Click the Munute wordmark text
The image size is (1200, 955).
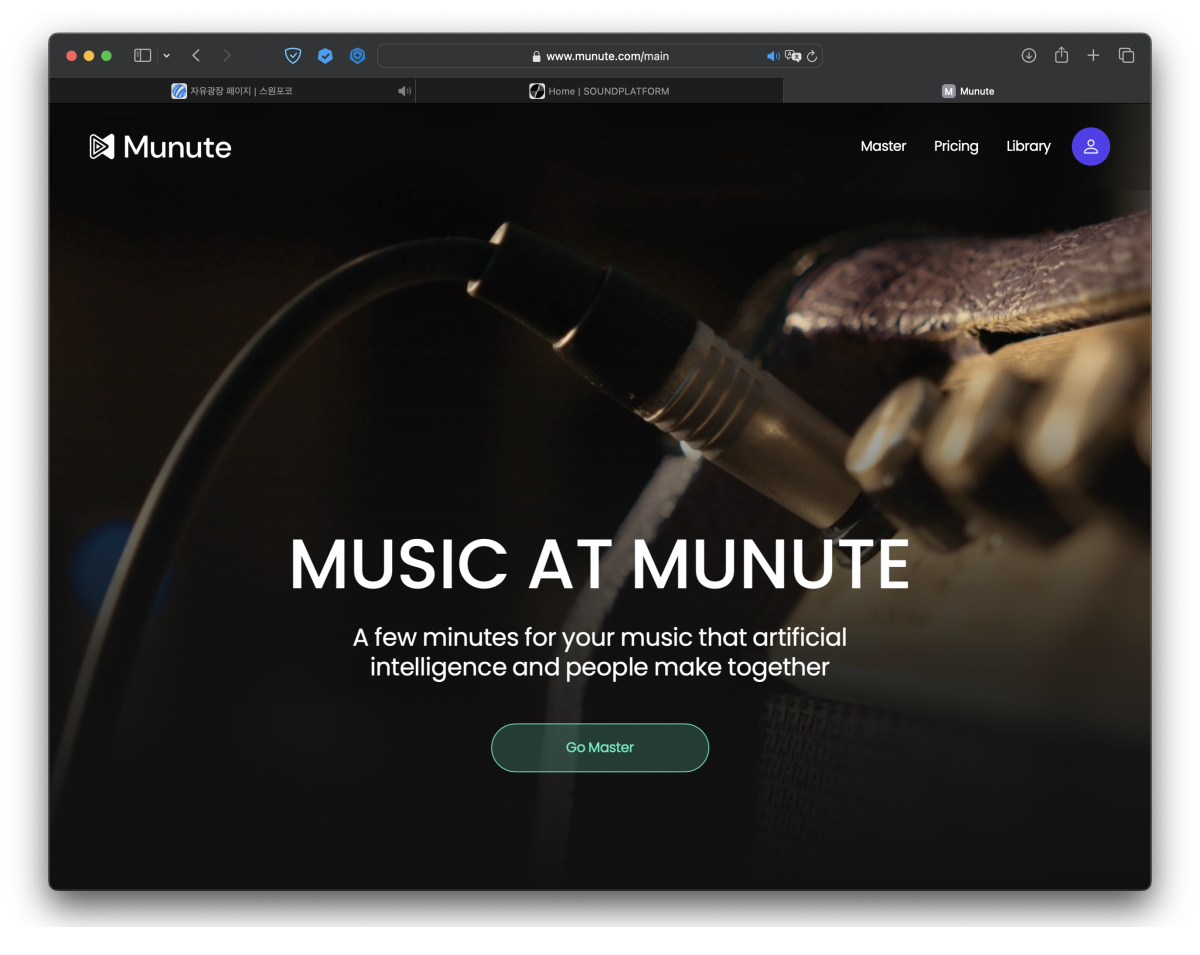click(177, 147)
